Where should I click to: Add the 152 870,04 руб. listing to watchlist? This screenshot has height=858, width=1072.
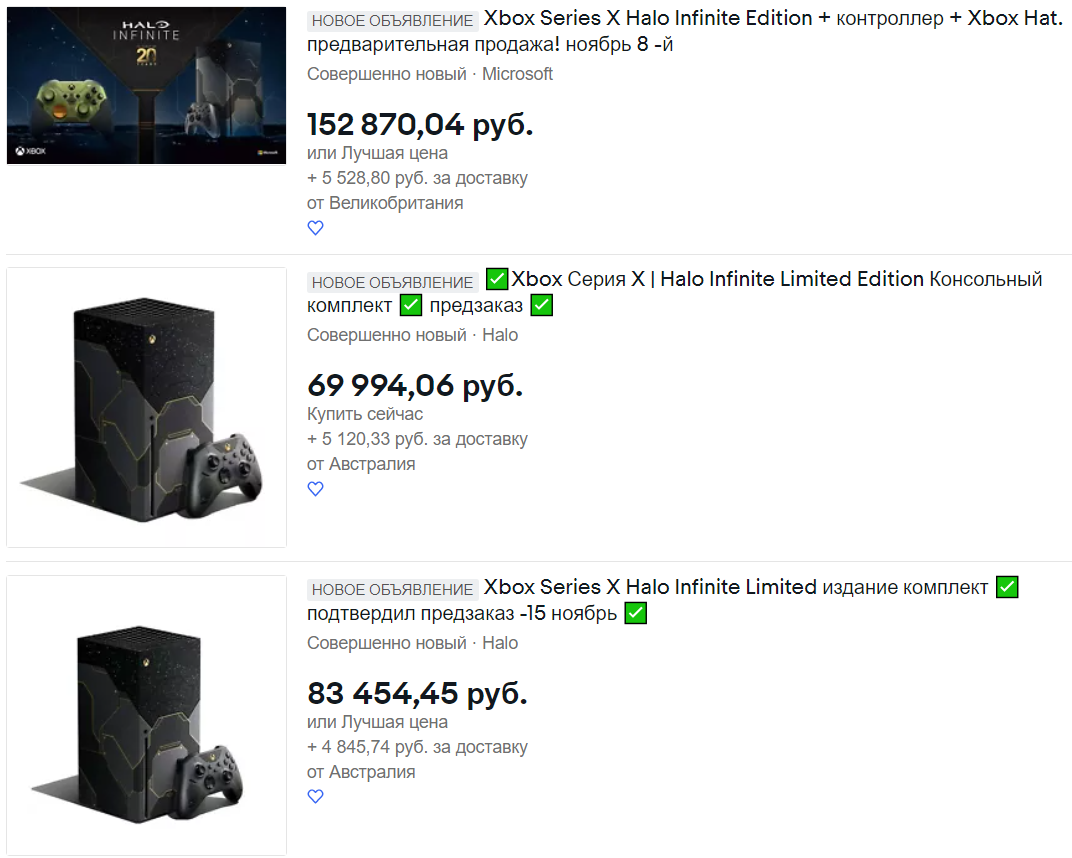pyautogui.click(x=315, y=228)
